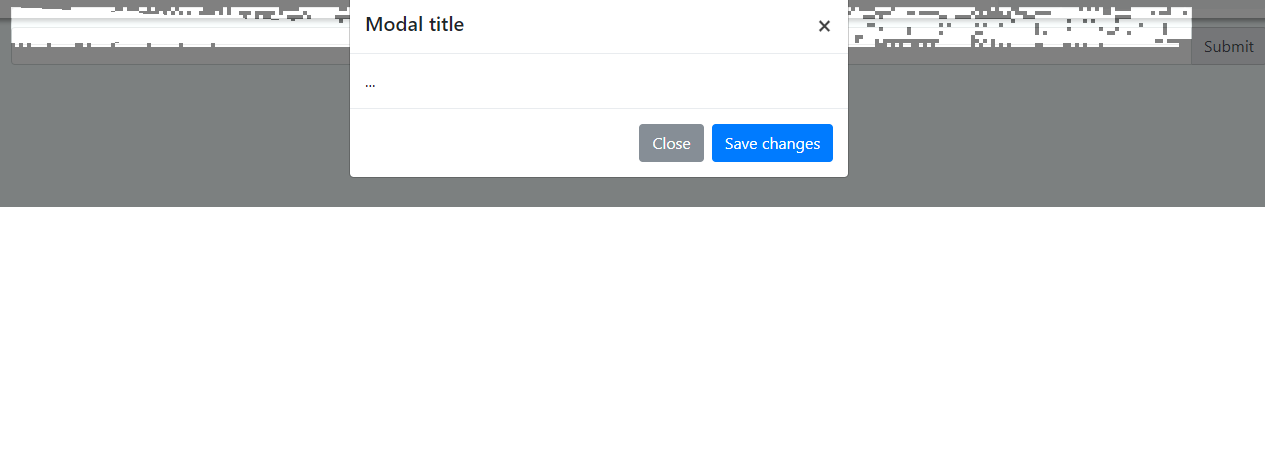
Task: Click the word changes in Save changes
Action: (791, 144)
